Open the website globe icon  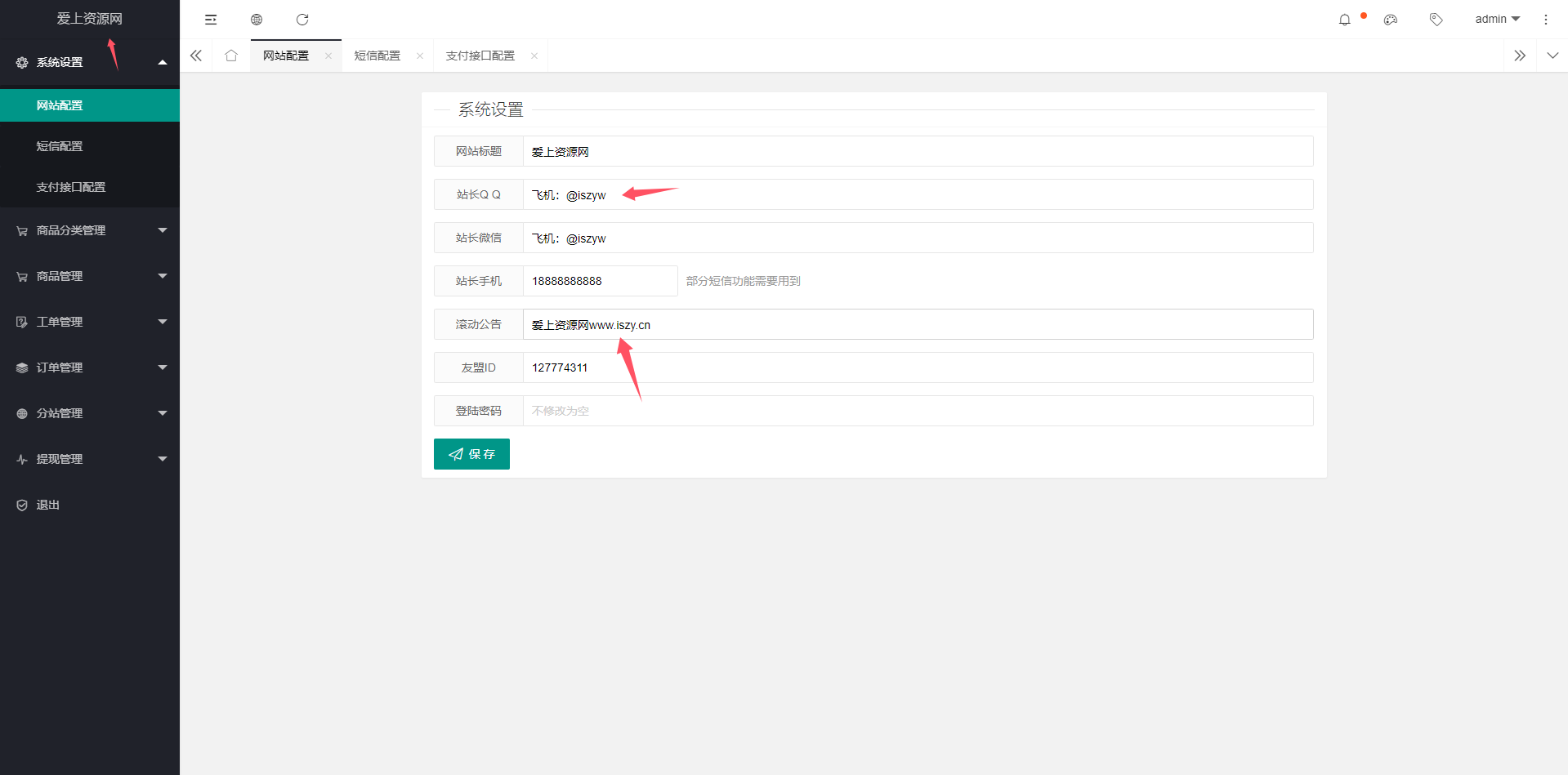(257, 20)
